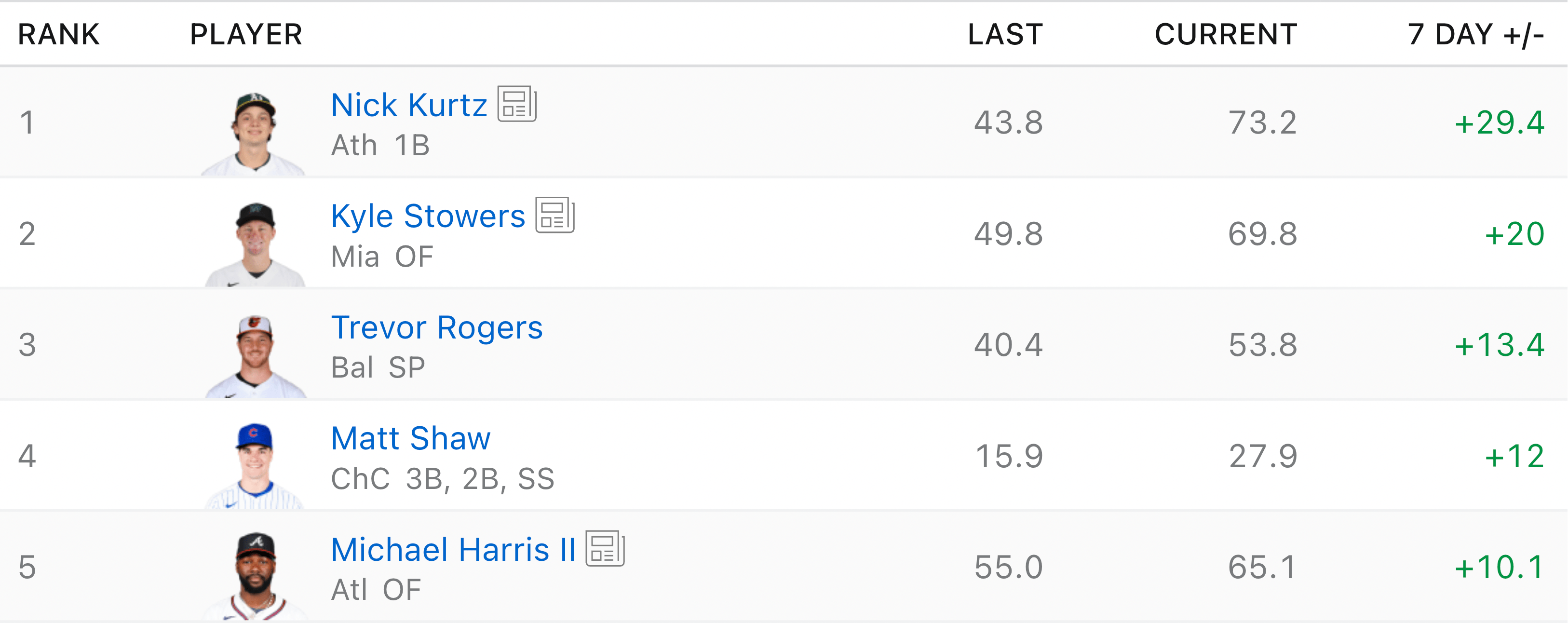Sort by 7 DAY +/- column header
This screenshot has width=1568, height=623.
click(1475, 34)
